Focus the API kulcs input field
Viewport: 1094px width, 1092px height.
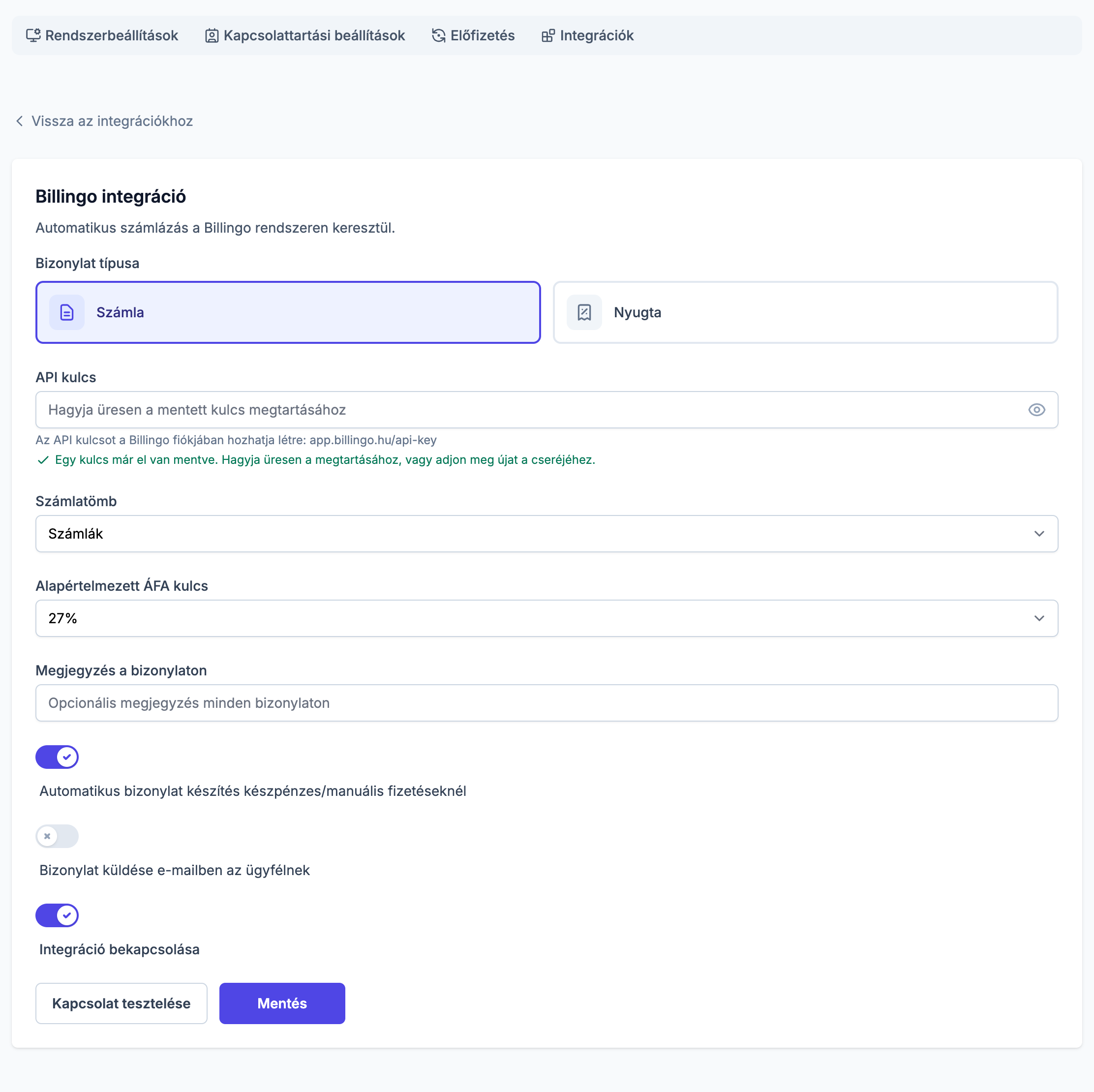[x=547, y=410]
